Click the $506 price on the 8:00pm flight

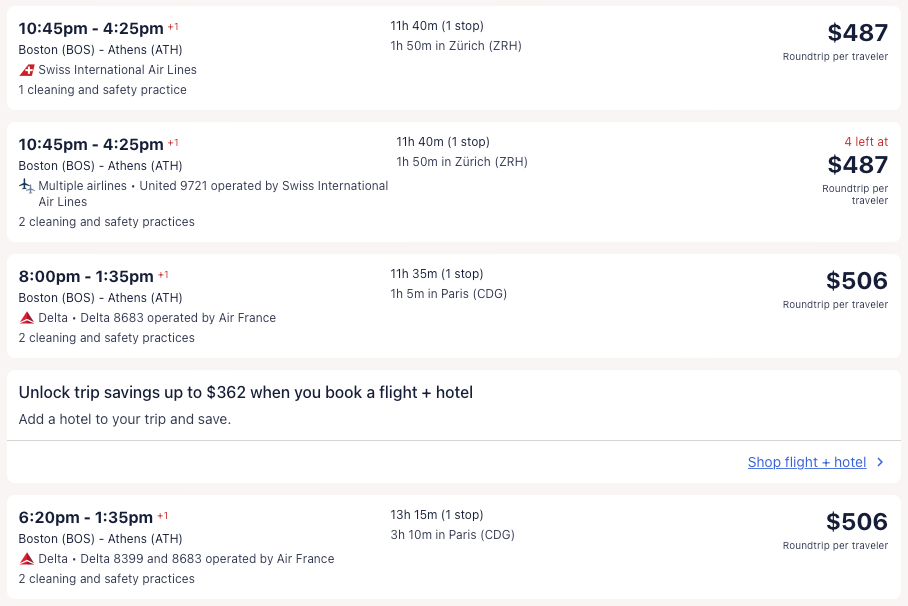pyautogui.click(x=856, y=281)
